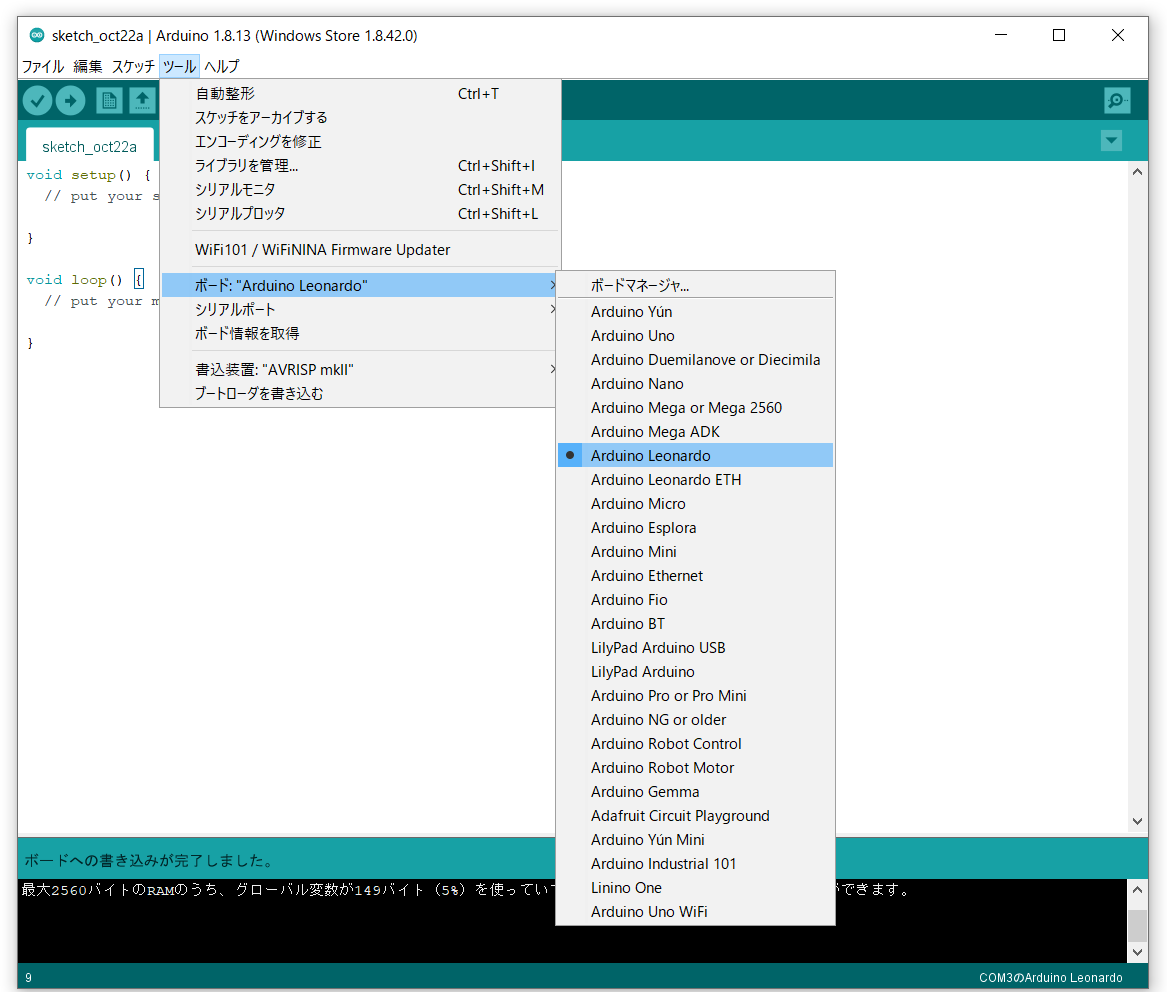Click the Arduino logo in title bar

[x=36, y=35]
